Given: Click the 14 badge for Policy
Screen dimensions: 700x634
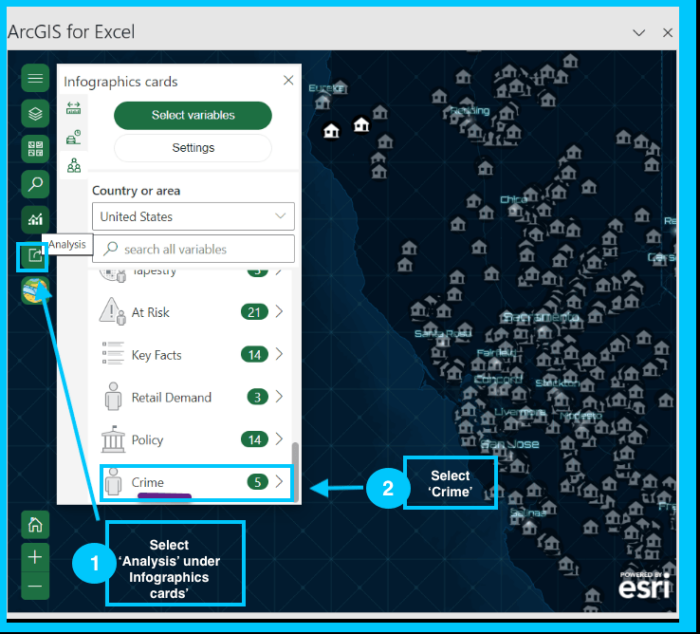Looking at the screenshot, I should click(x=254, y=439).
